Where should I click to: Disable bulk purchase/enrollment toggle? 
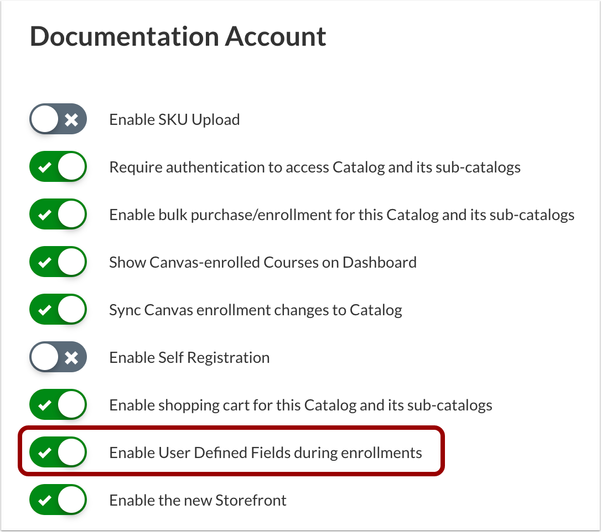(58, 215)
